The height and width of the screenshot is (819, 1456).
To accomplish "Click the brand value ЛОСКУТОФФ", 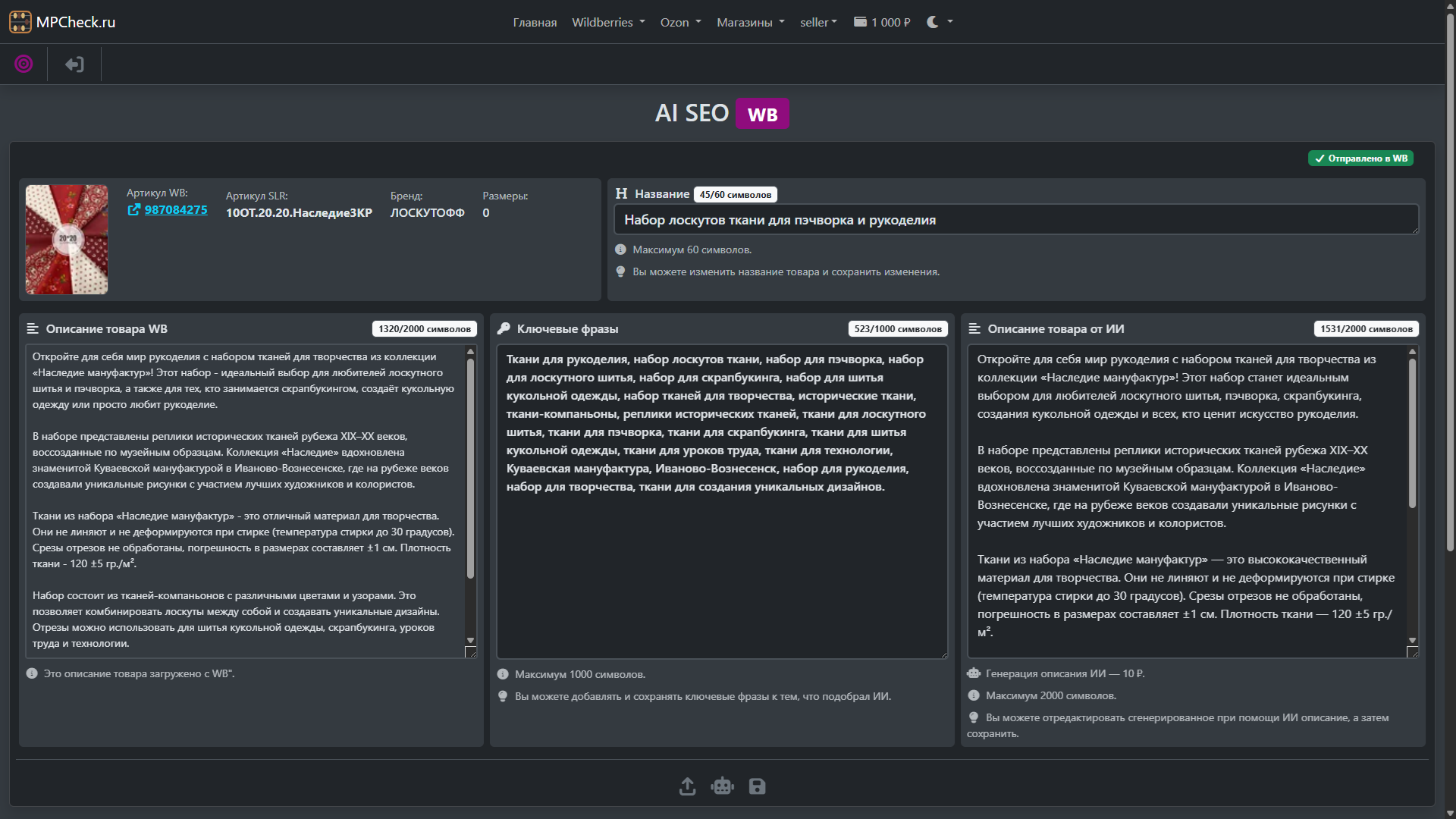I will [x=428, y=213].
